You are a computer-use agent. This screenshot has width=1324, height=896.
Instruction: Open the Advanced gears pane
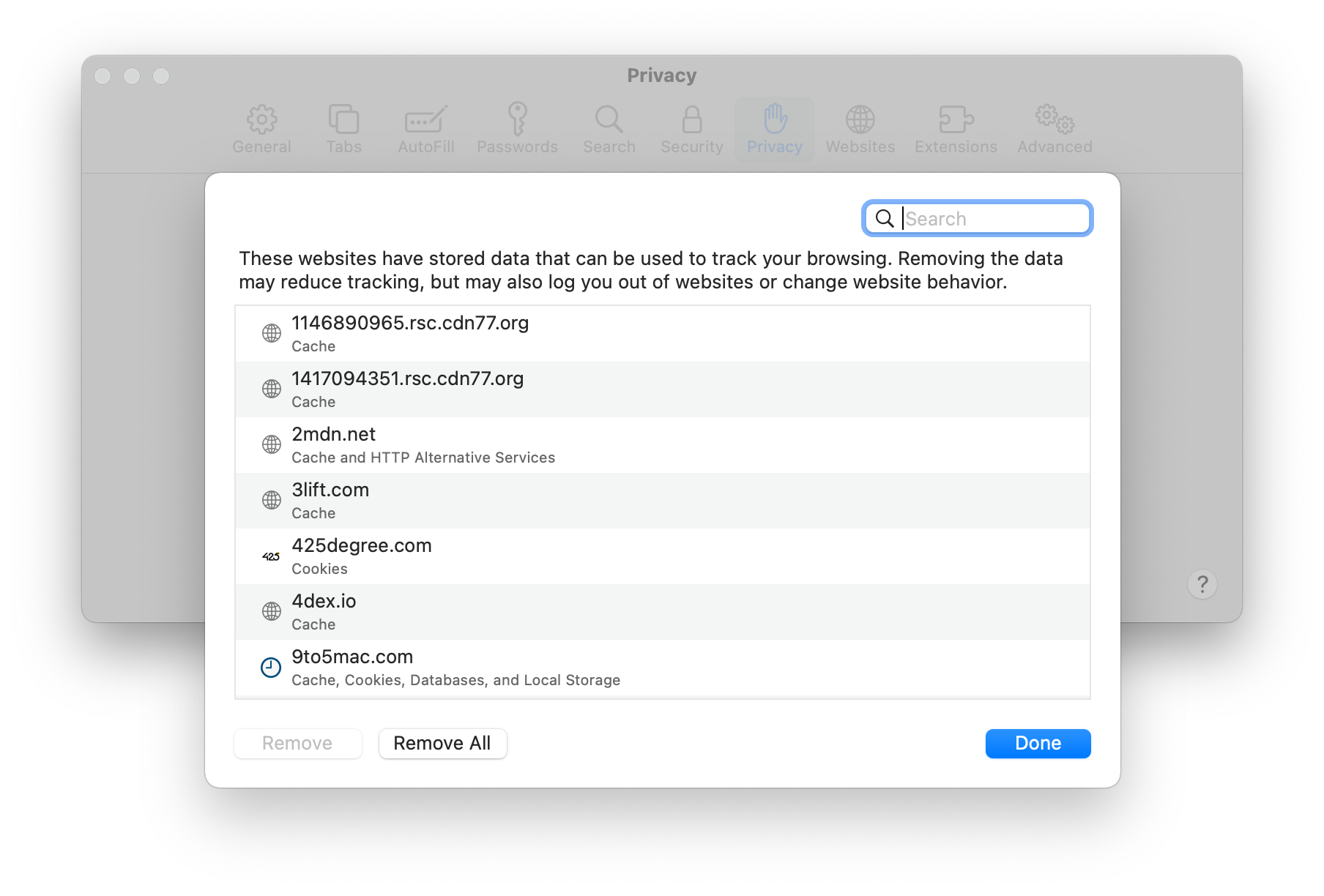click(1055, 120)
